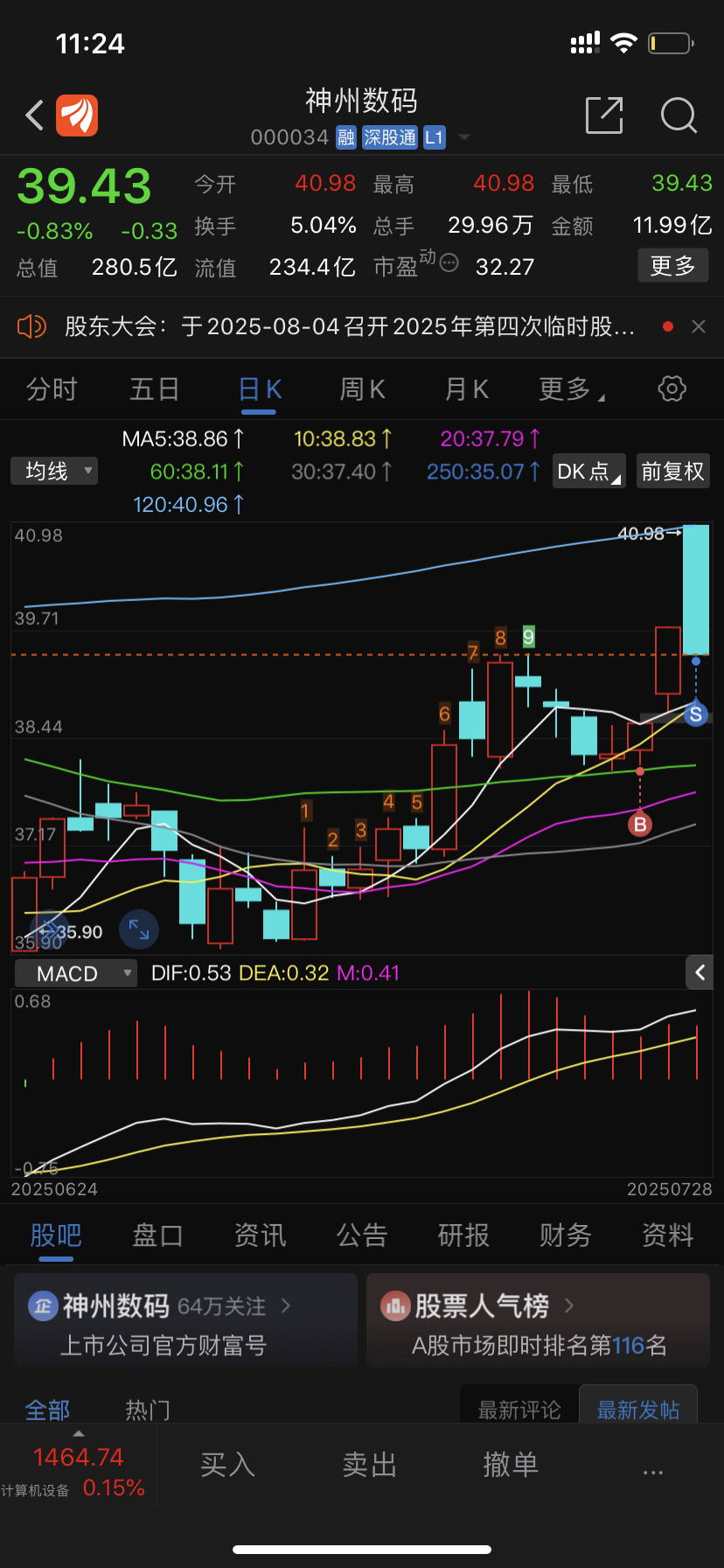Tap the chevron beside 股票人气榜
This screenshot has width=724, height=1568.
pyautogui.click(x=569, y=1305)
